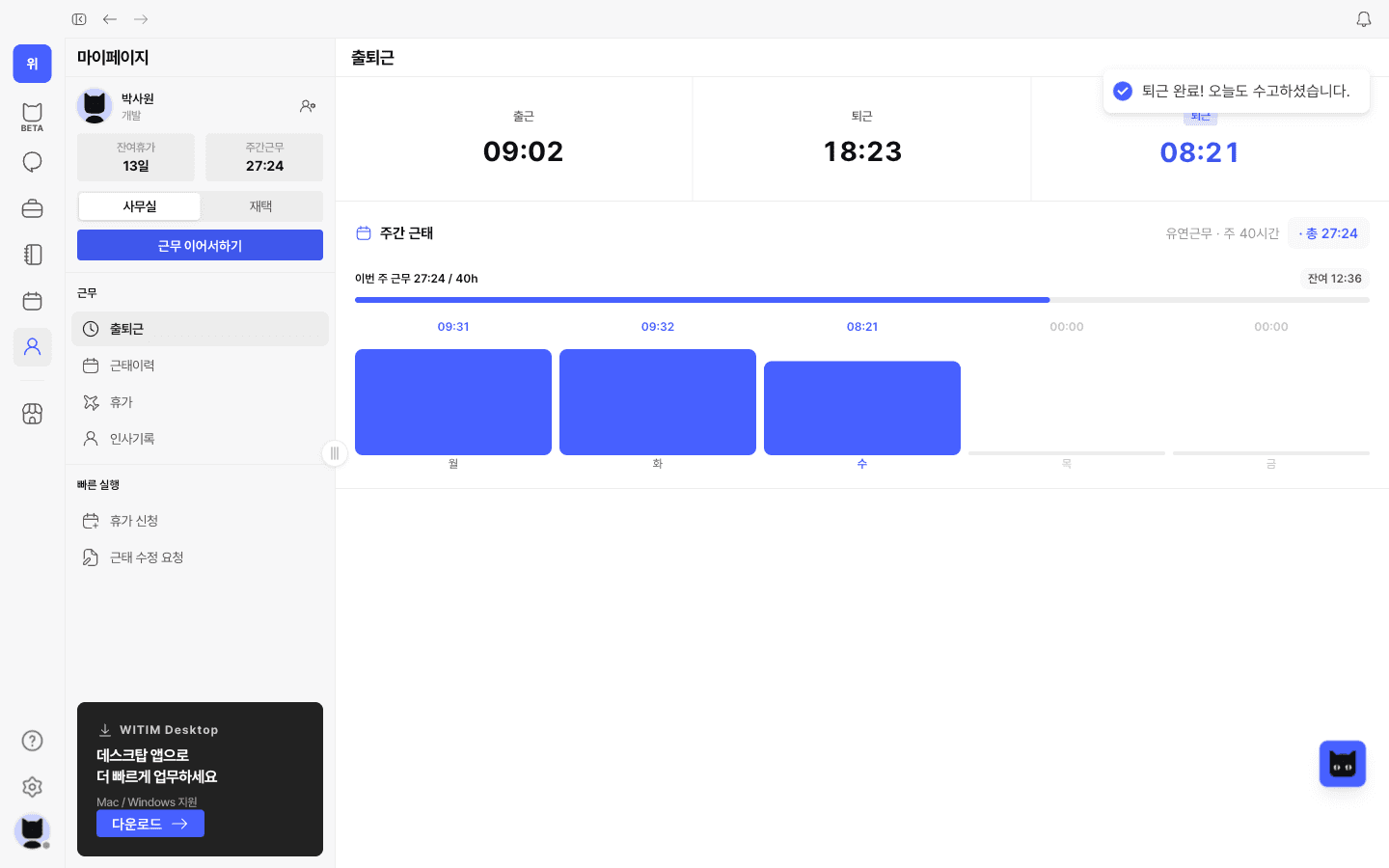This screenshot has width=1389, height=868.
Task: Click the 18:23 clock-out time
Action: click(862, 151)
